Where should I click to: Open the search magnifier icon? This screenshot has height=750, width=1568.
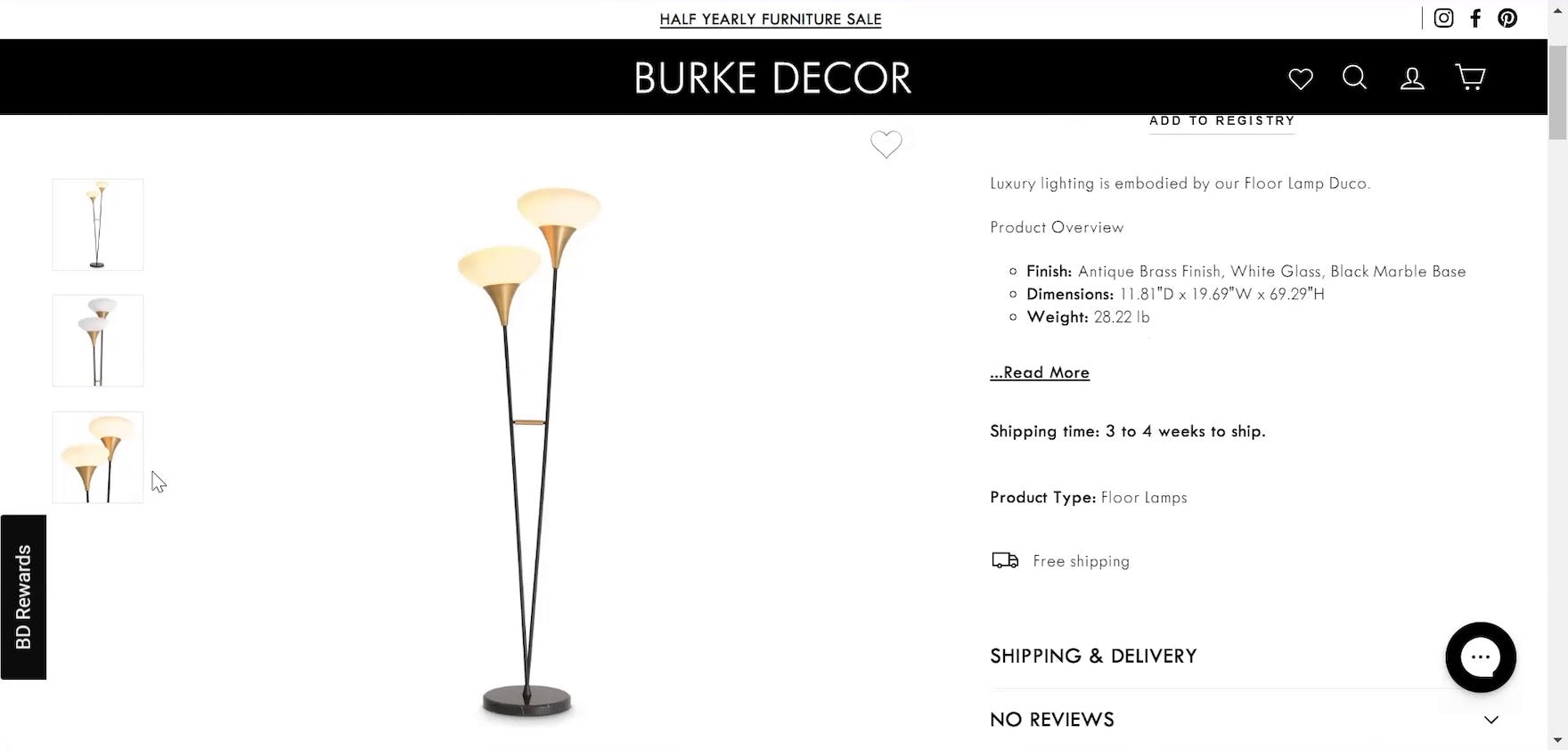(x=1355, y=77)
